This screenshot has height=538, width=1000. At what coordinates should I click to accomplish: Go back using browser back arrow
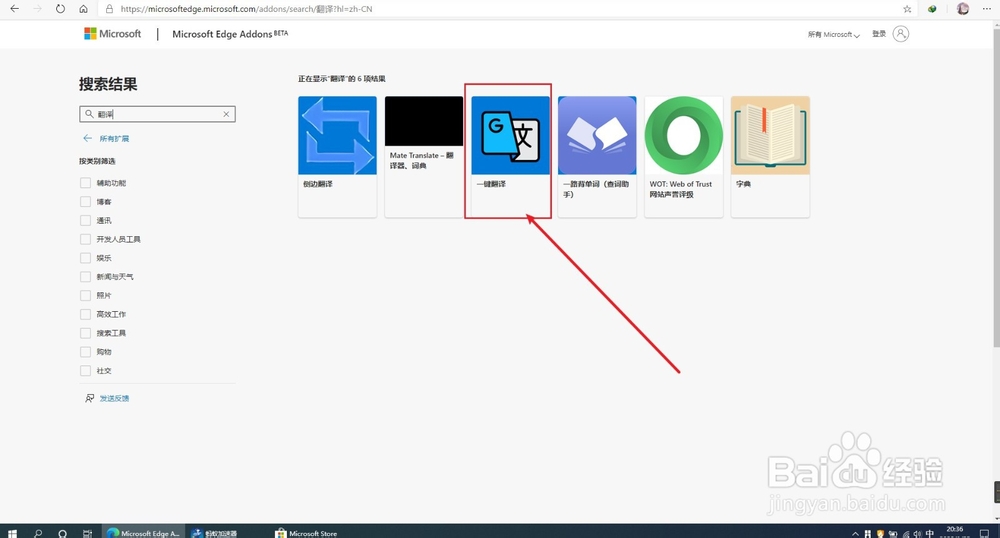(14, 9)
